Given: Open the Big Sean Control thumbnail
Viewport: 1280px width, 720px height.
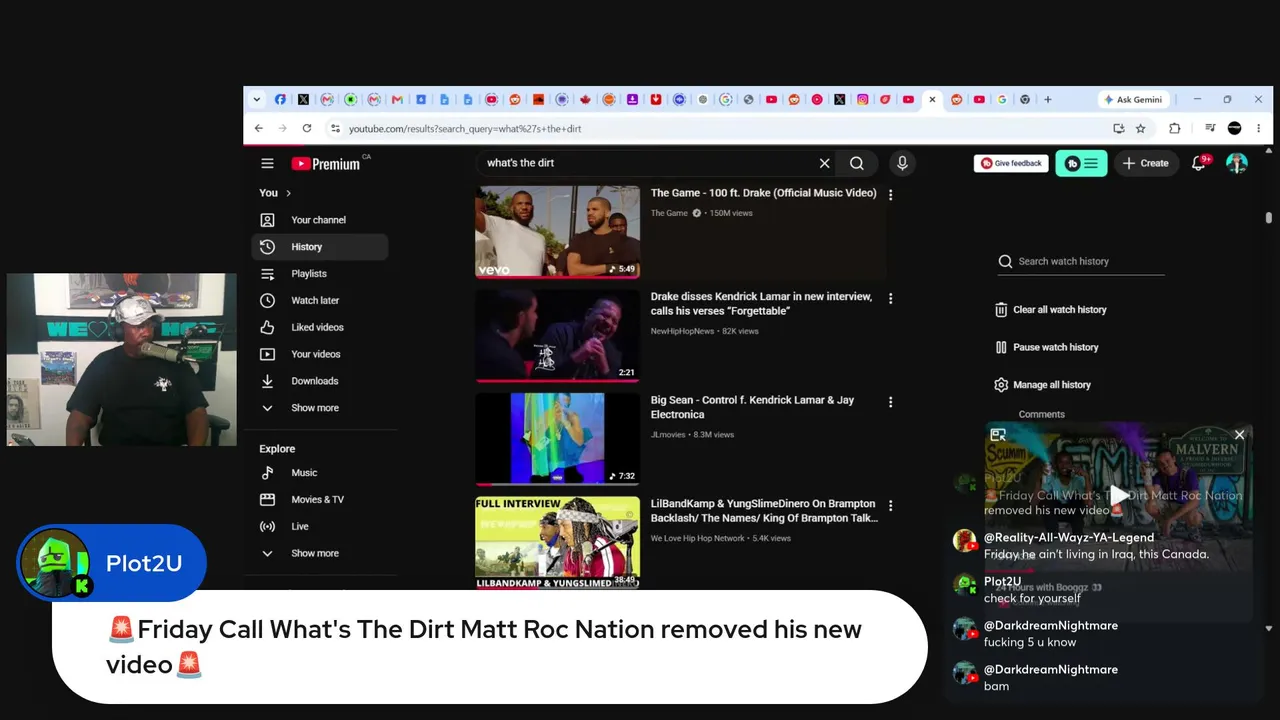Looking at the screenshot, I should click(x=557, y=439).
